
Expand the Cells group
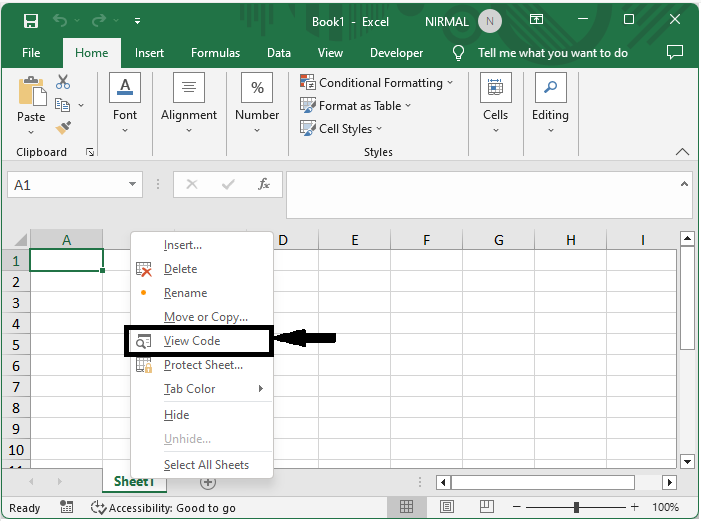pos(495,131)
